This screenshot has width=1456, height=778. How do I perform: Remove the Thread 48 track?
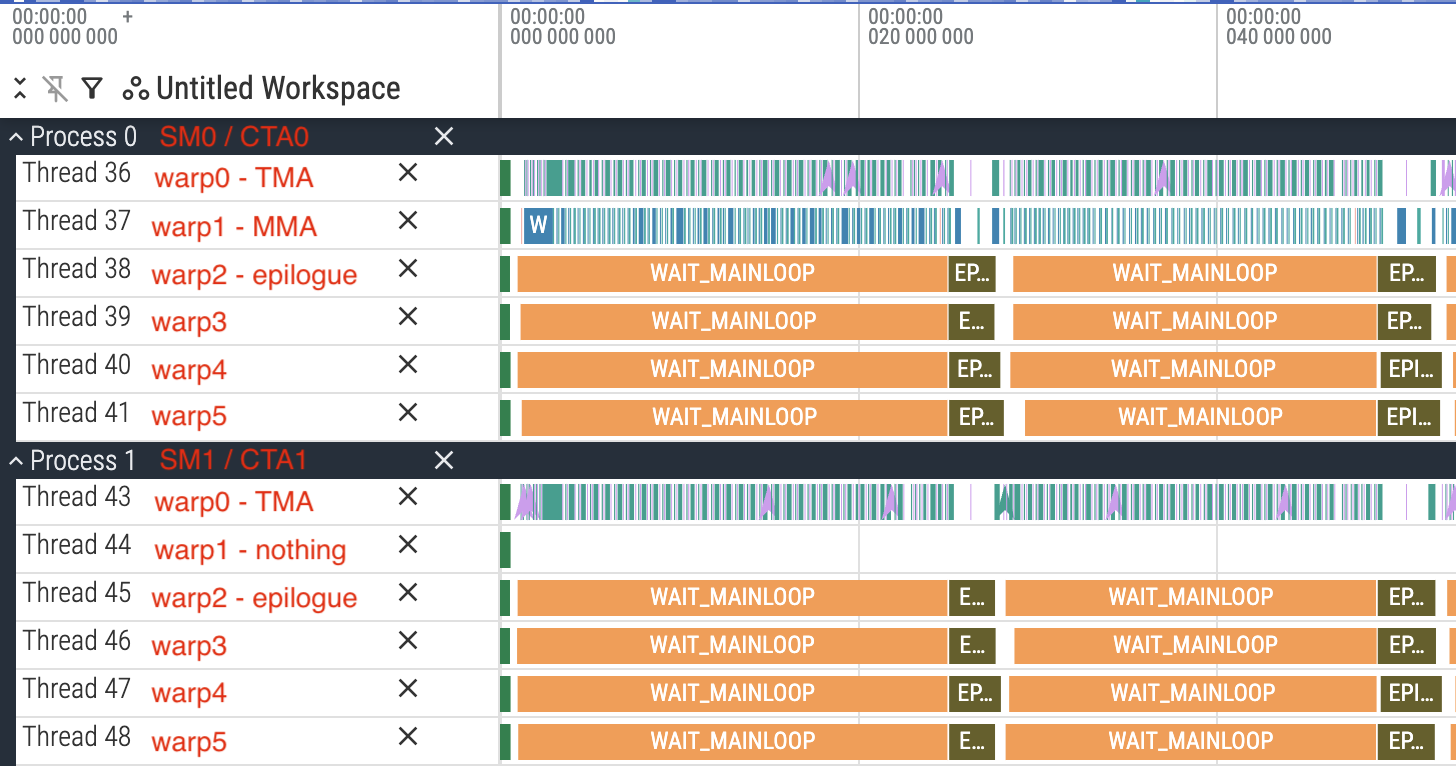pyautogui.click(x=408, y=737)
